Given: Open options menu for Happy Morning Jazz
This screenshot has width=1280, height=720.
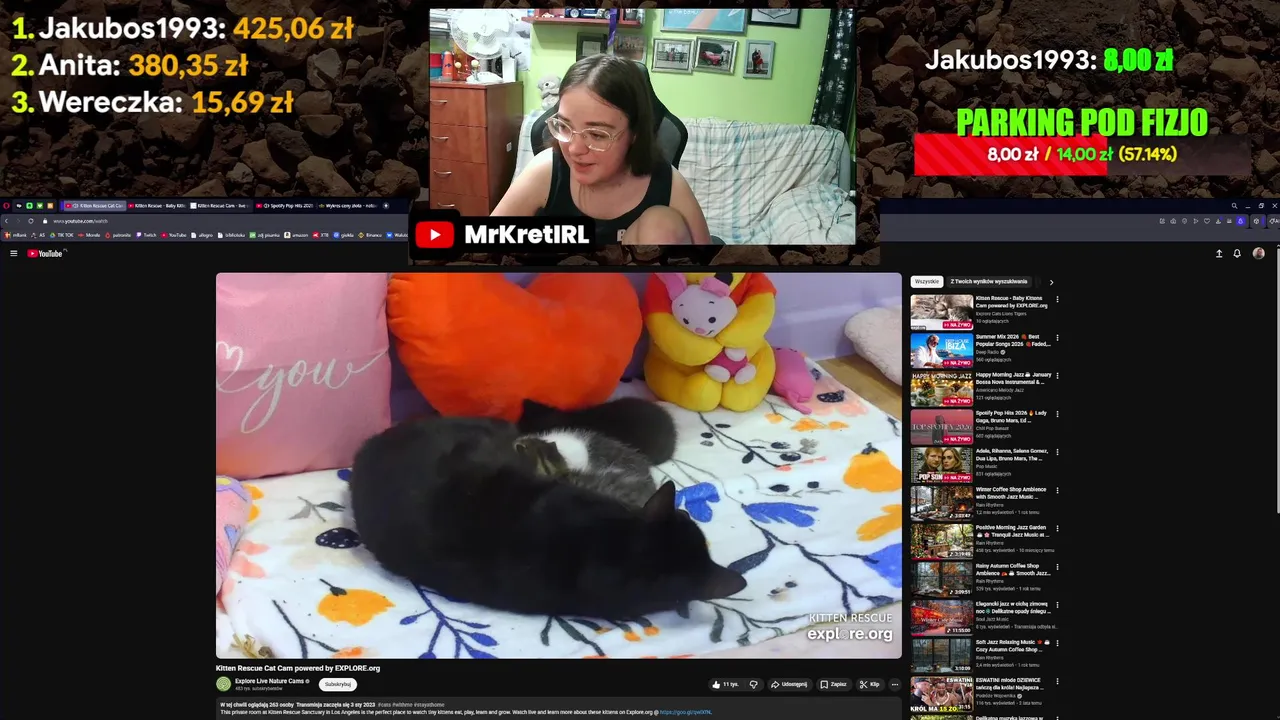Looking at the screenshot, I should 1057,375.
